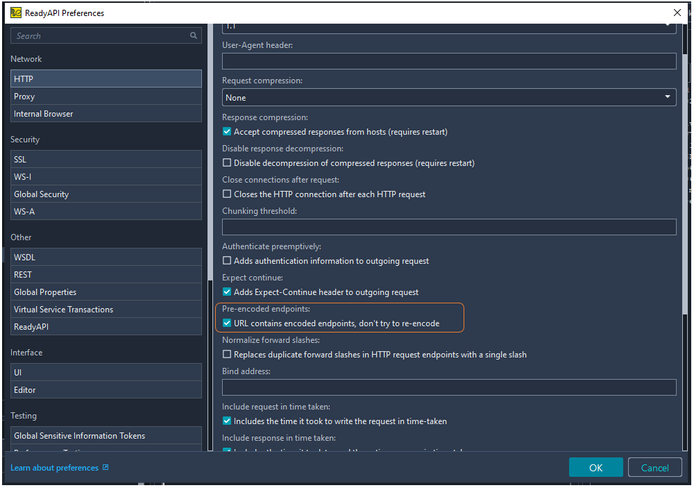This screenshot has width=694, height=488.
Task: Close the ReadyAPI Preferences window
Action: coord(677,11)
